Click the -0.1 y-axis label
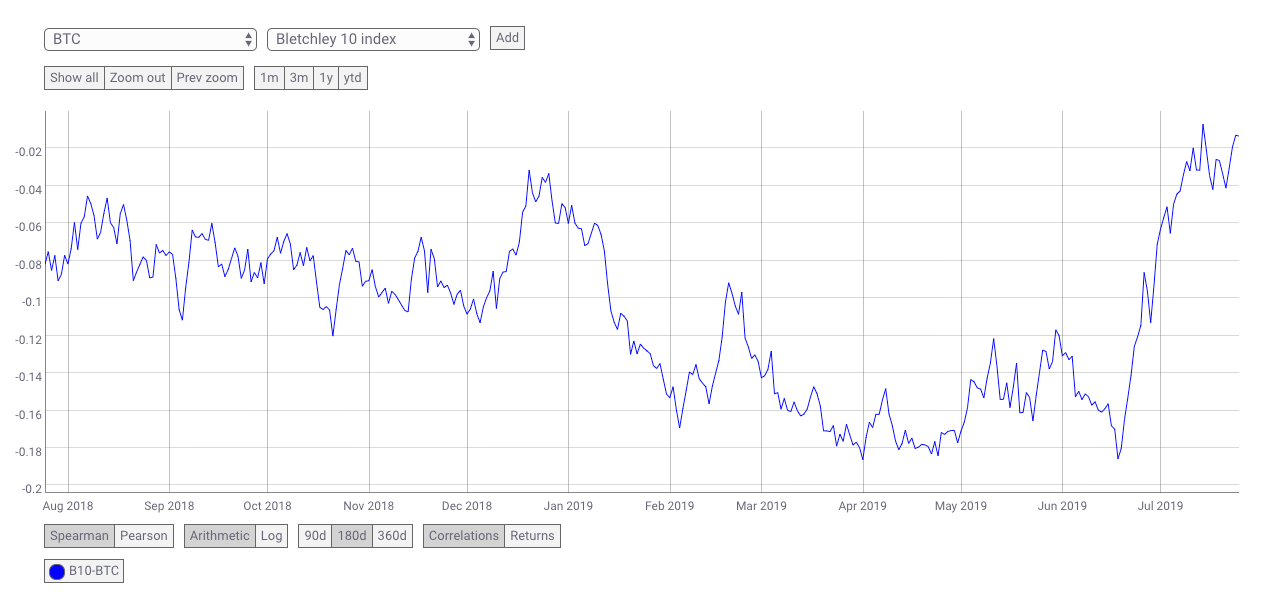The width and height of the screenshot is (1267, 592). point(31,301)
